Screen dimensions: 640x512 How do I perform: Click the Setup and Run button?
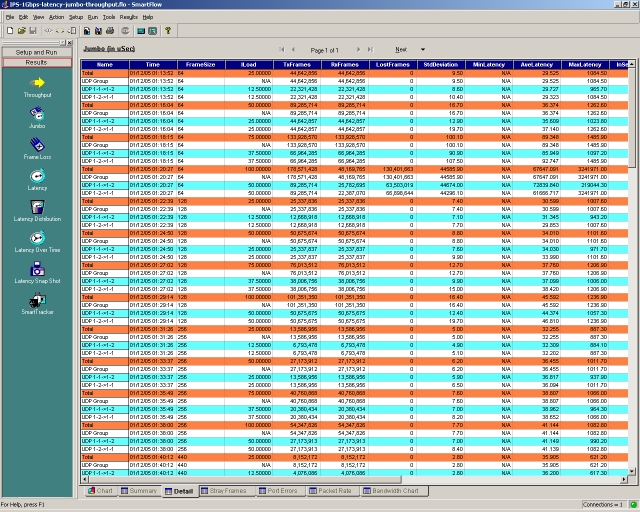[x=37, y=52]
